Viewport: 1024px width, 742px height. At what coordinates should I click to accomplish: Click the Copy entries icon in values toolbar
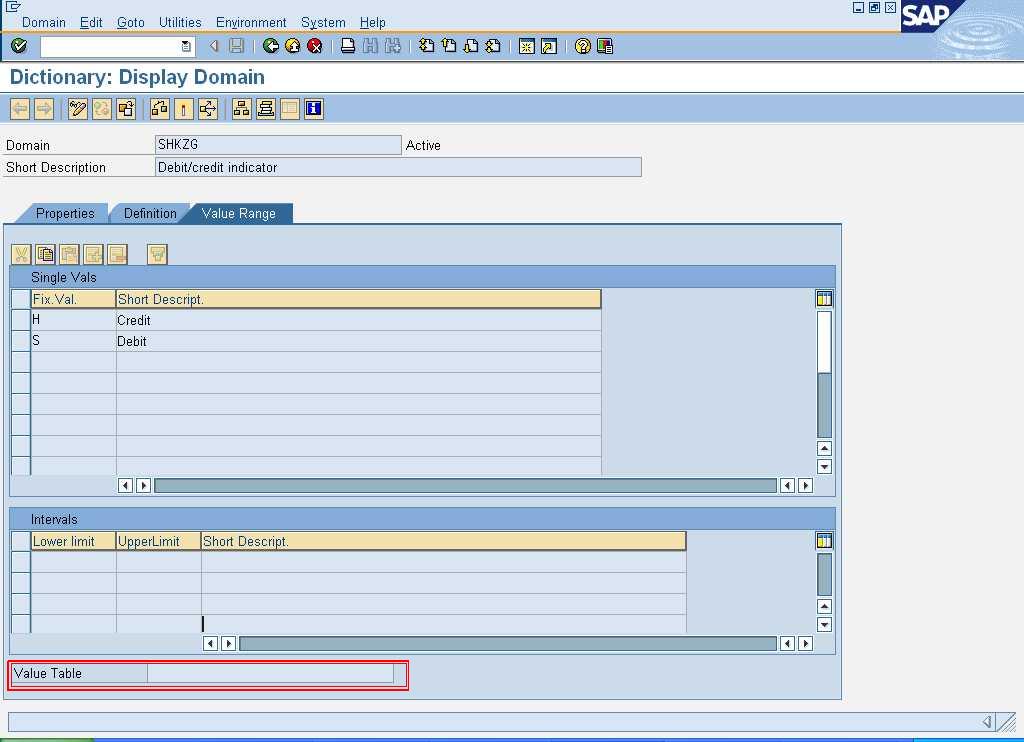pyautogui.click(x=45, y=253)
